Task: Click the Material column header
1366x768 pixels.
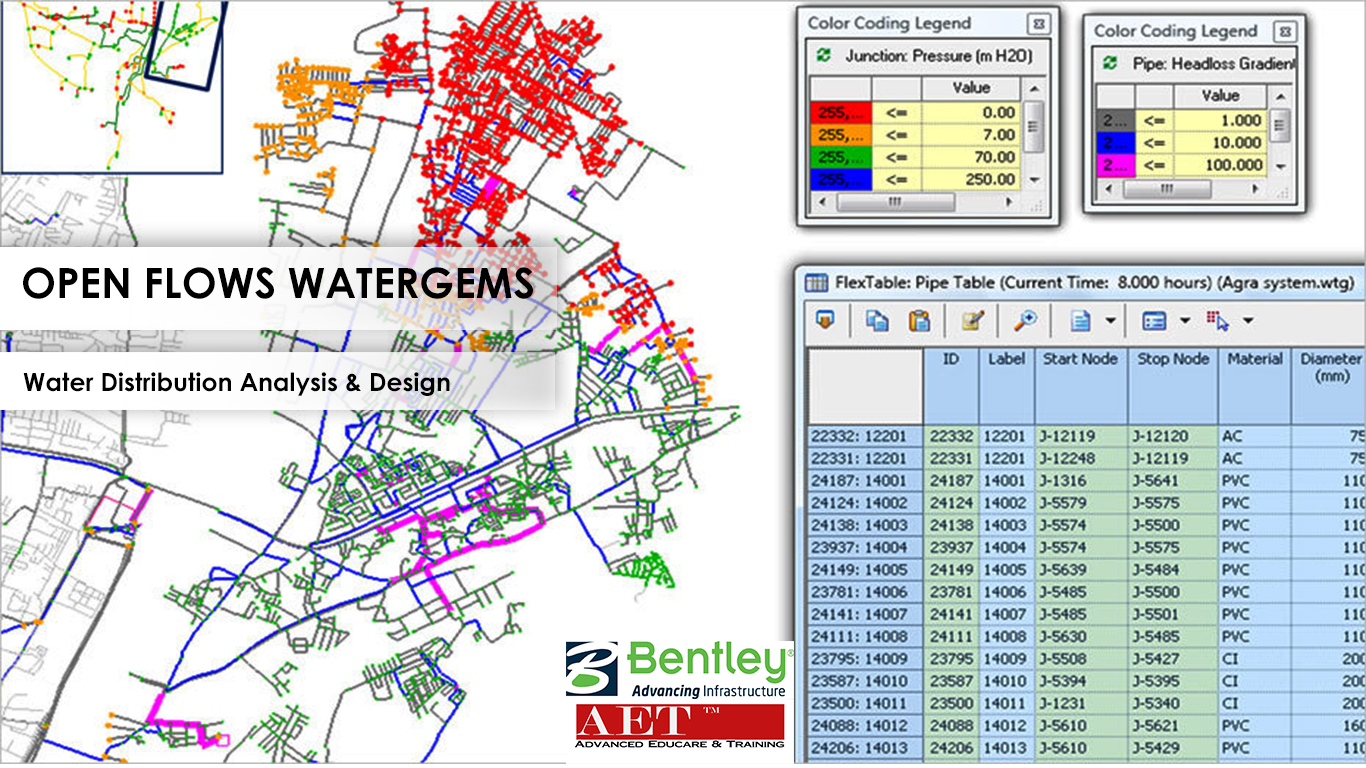Action: [1254, 358]
